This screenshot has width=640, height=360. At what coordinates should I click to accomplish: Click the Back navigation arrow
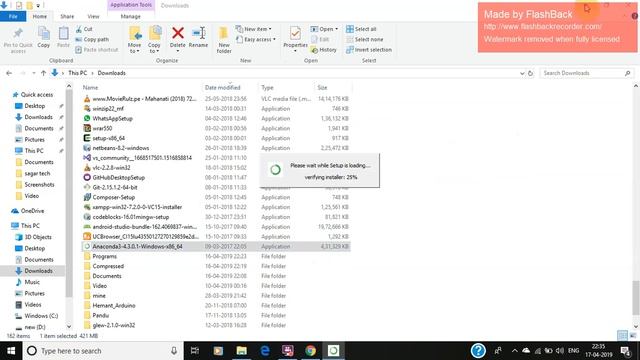pos(9,73)
